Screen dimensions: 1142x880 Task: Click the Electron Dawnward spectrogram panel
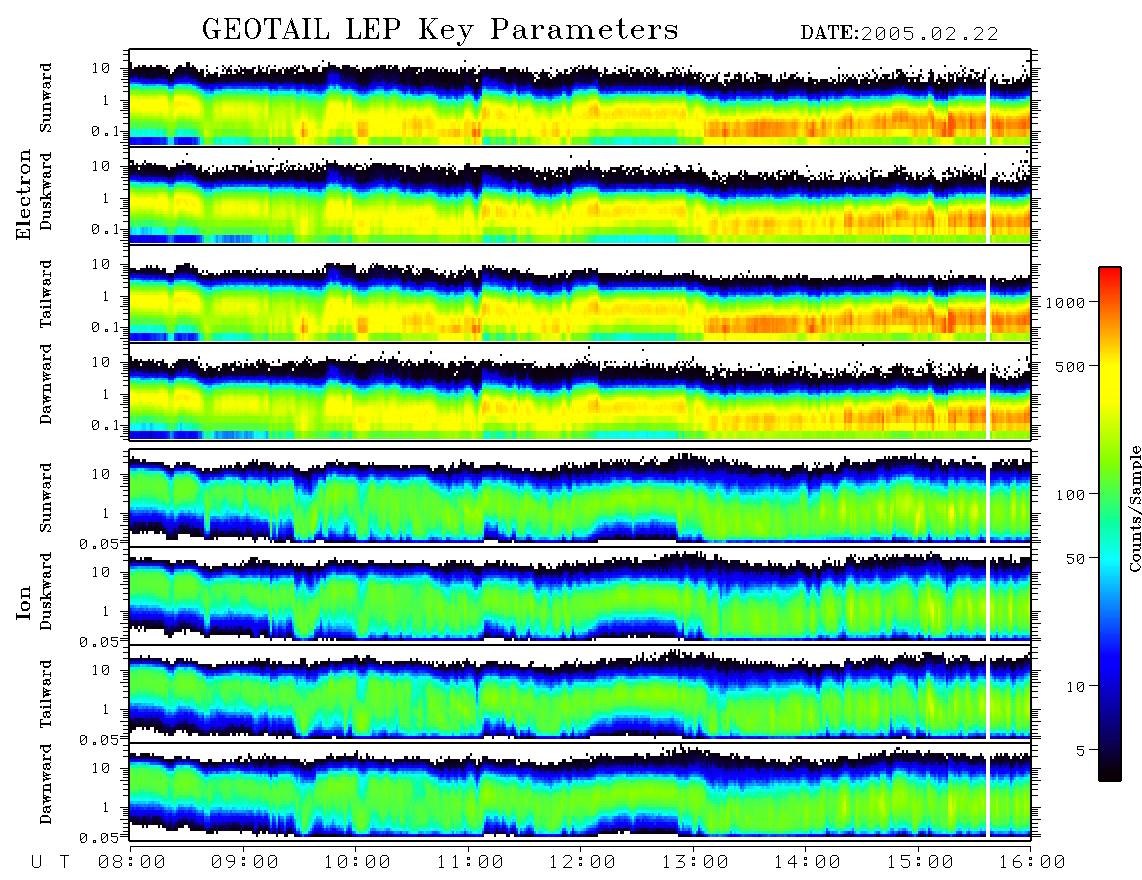point(580,391)
